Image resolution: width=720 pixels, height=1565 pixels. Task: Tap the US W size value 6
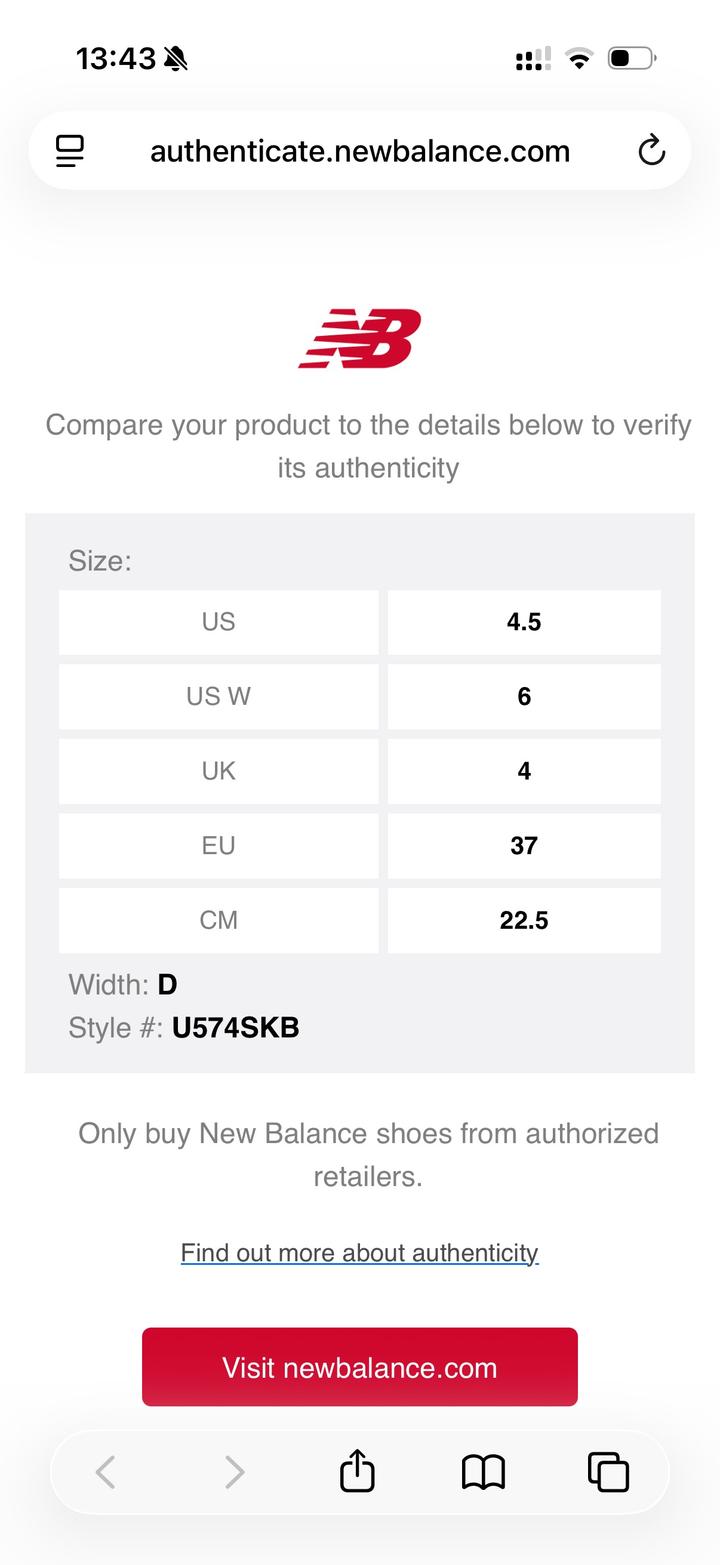[524, 697]
